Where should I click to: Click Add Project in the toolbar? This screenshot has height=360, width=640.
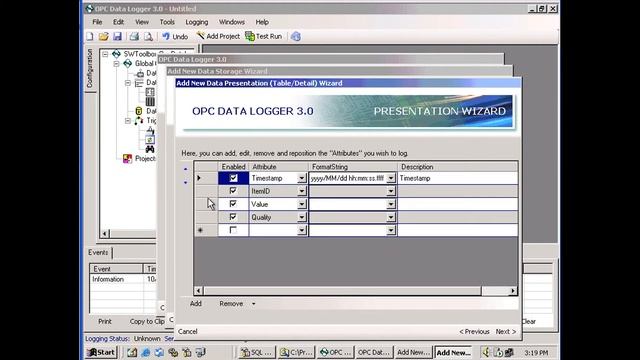pos(218,36)
